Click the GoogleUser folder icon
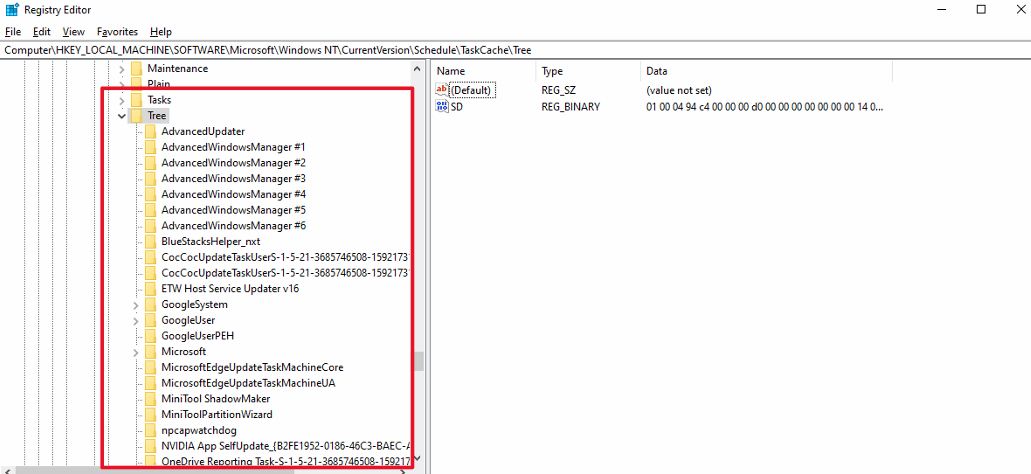 pyautogui.click(x=151, y=321)
